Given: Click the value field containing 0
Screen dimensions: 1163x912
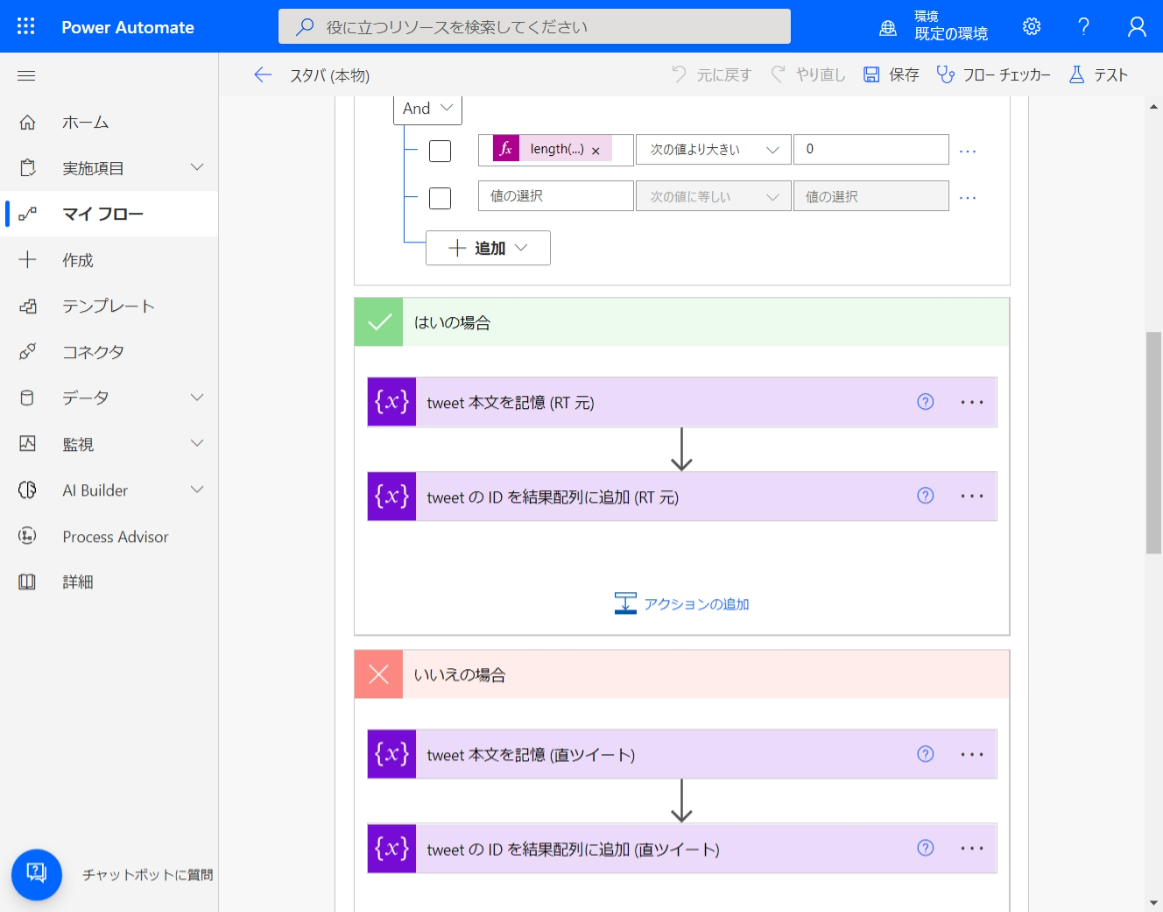Looking at the screenshot, I should point(871,149).
